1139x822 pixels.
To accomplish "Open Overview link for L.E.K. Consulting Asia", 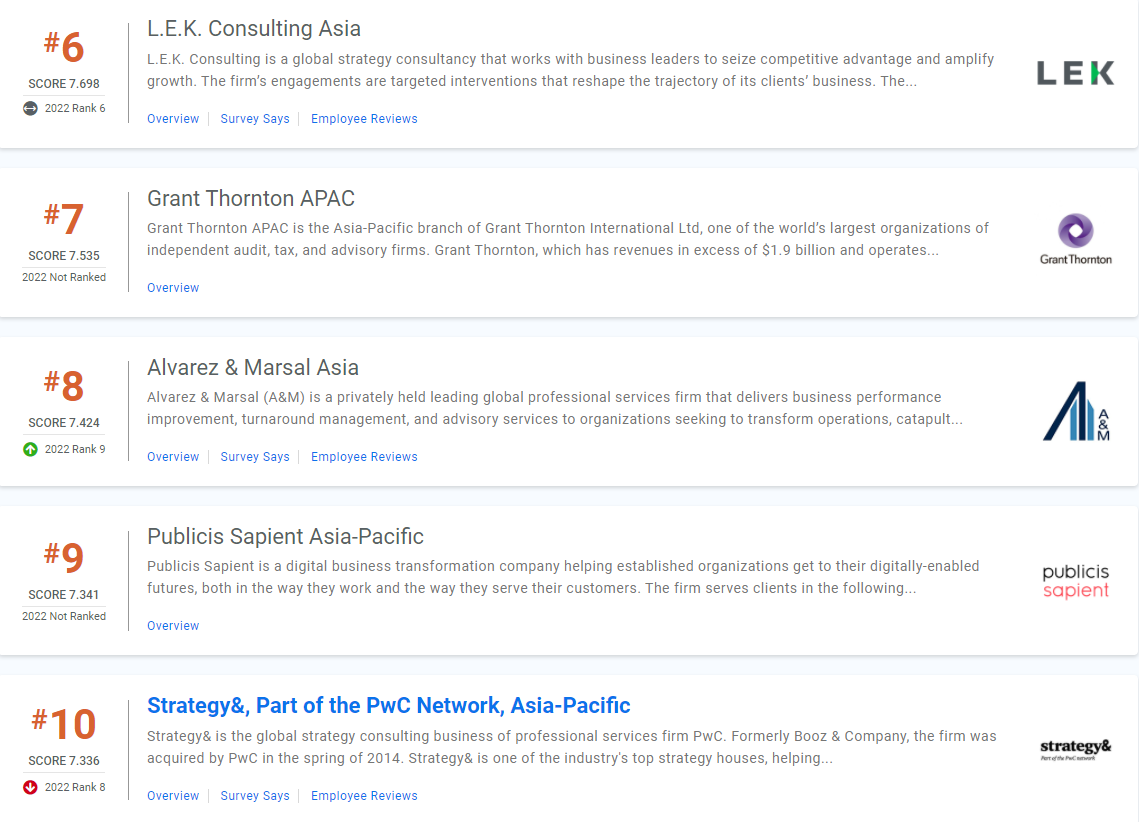I will pyautogui.click(x=173, y=118).
